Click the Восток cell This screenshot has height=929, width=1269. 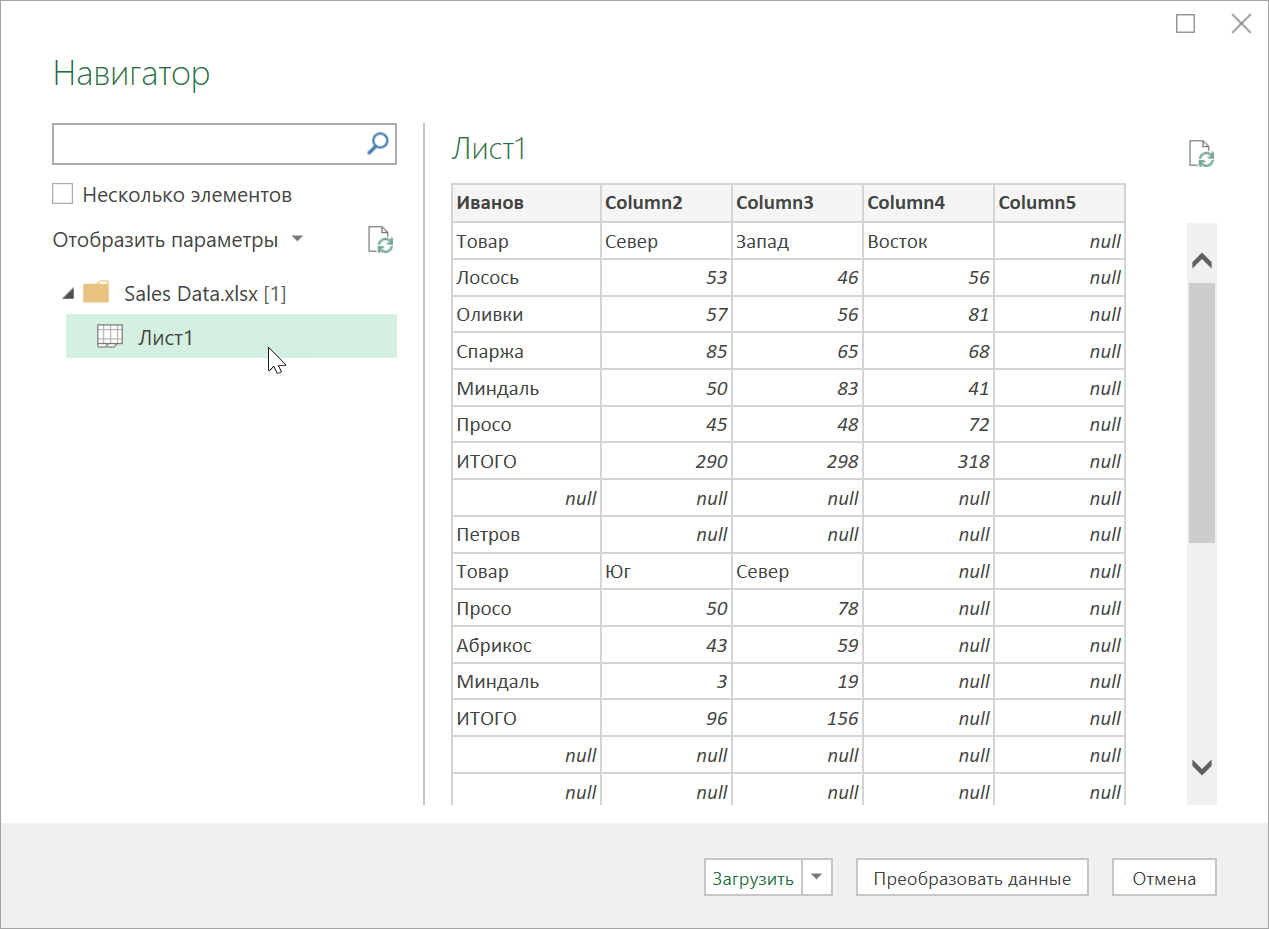click(x=928, y=241)
